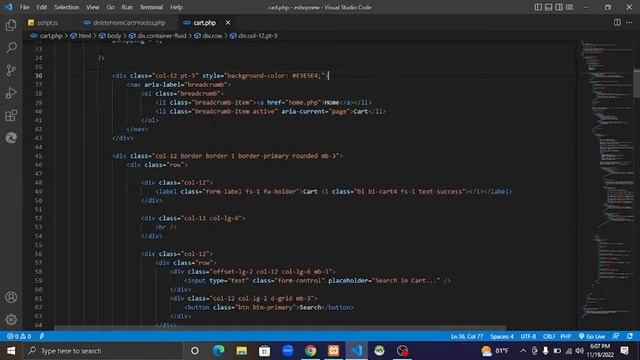
Task: Open File Explorer from taskbar
Action: click(x=242, y=351)
